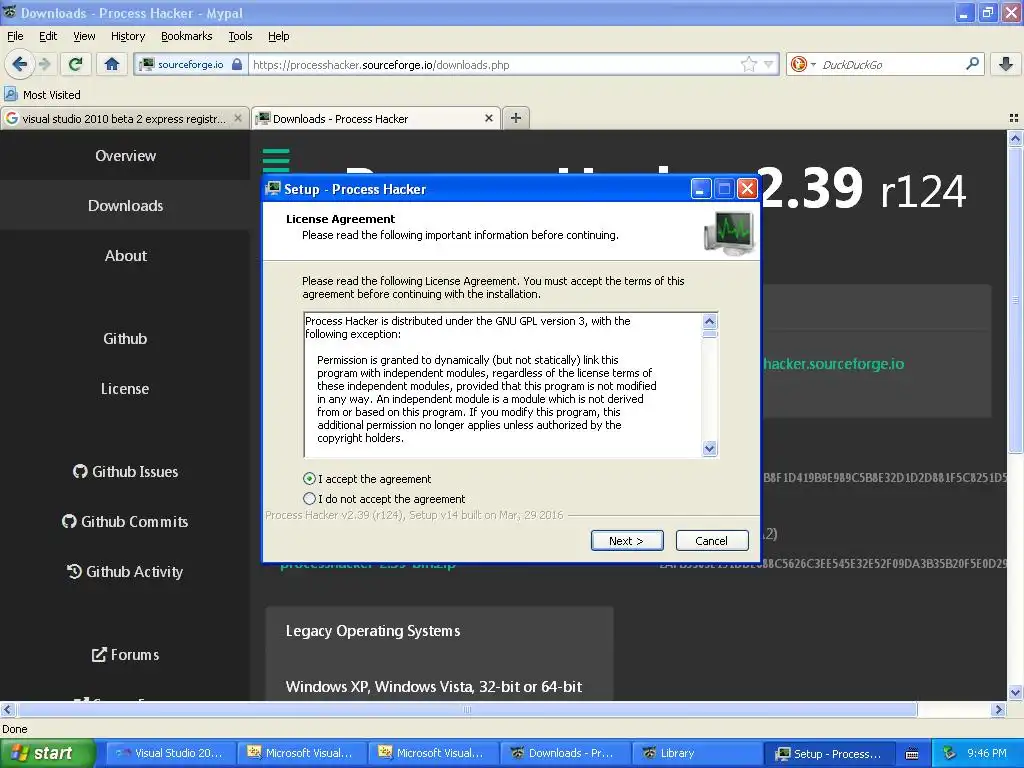Open the Downloads sidebar link

[125, 206]
